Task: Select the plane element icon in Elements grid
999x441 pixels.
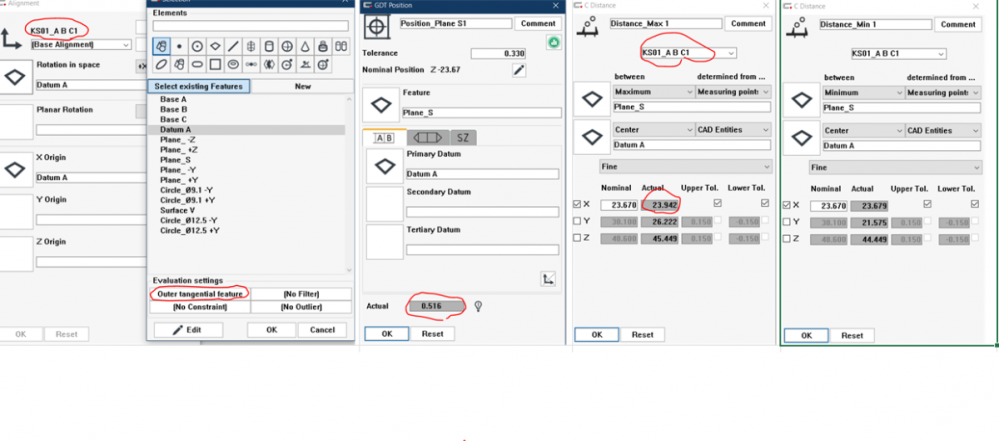Action: (x=215, y=47)
